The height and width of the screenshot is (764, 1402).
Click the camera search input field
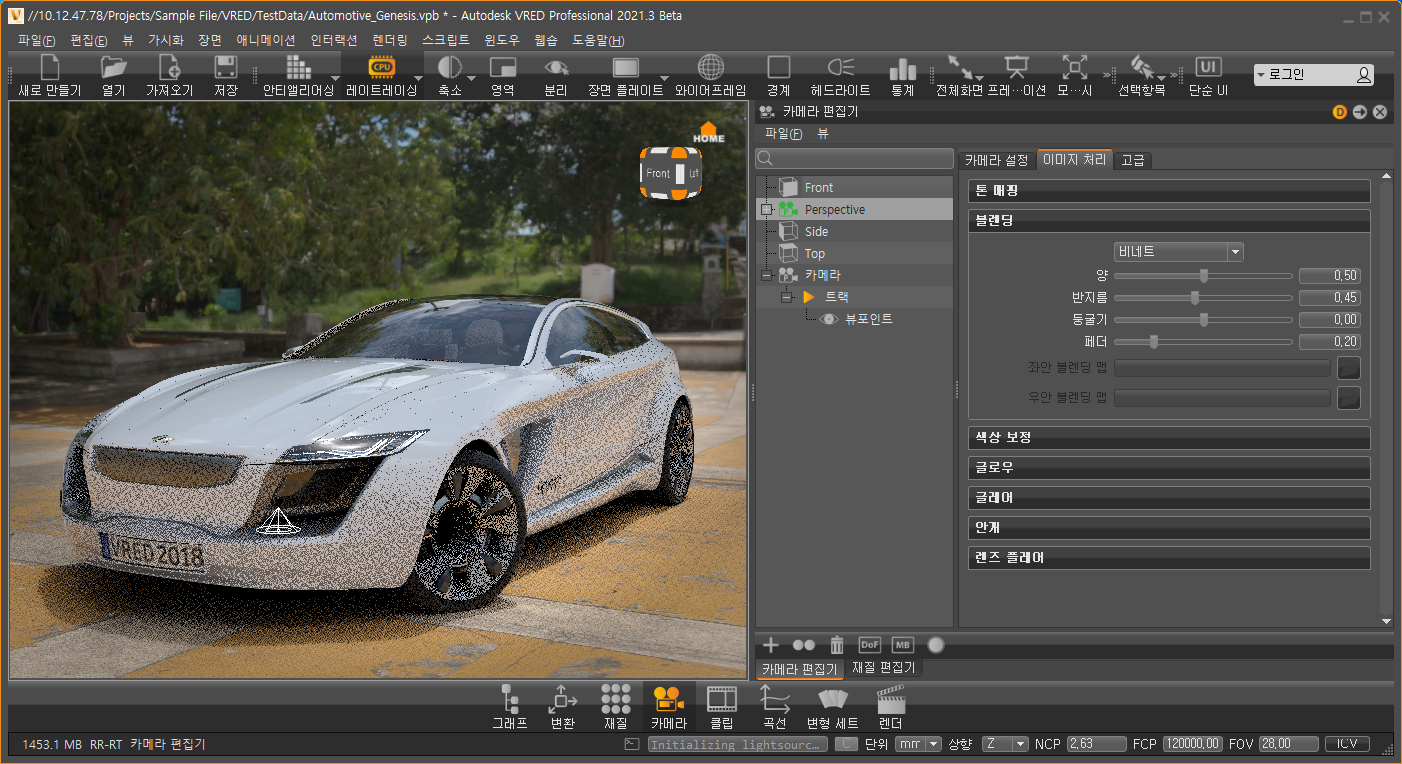click(855, 159)
